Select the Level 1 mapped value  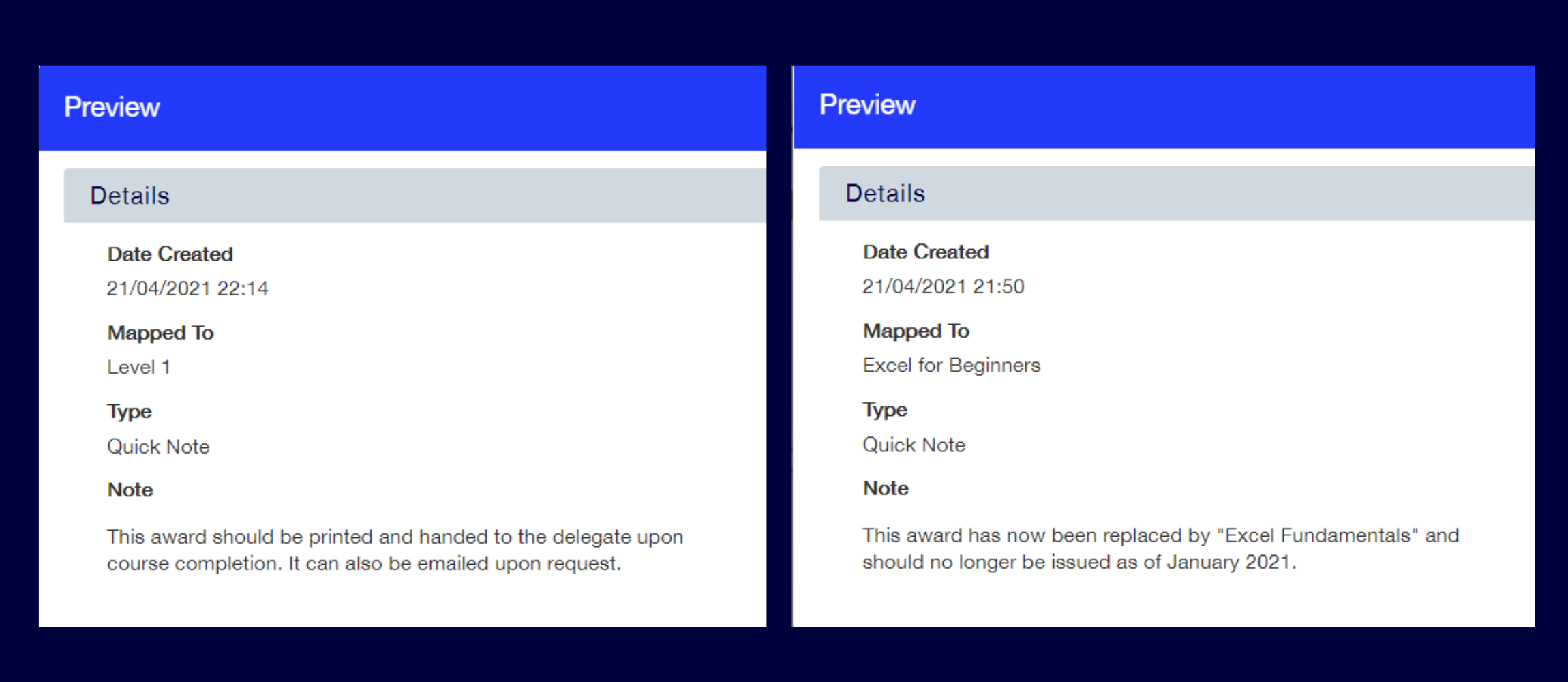pyautogui.click(x=138, y=368)
